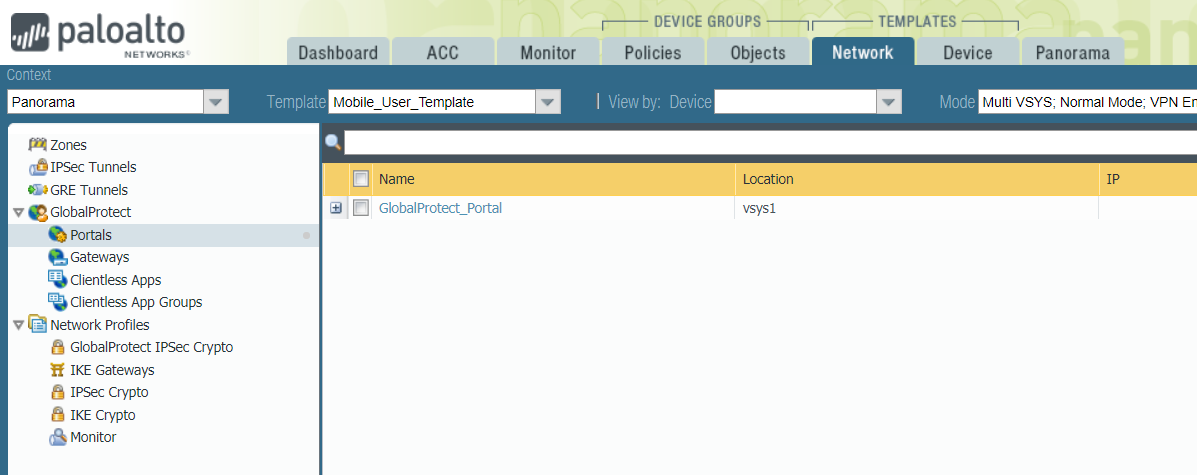Expand the GlobalProtect_Portal row with plus button
This screenshot has width=1197, height=475.
(x=336, y=208)
